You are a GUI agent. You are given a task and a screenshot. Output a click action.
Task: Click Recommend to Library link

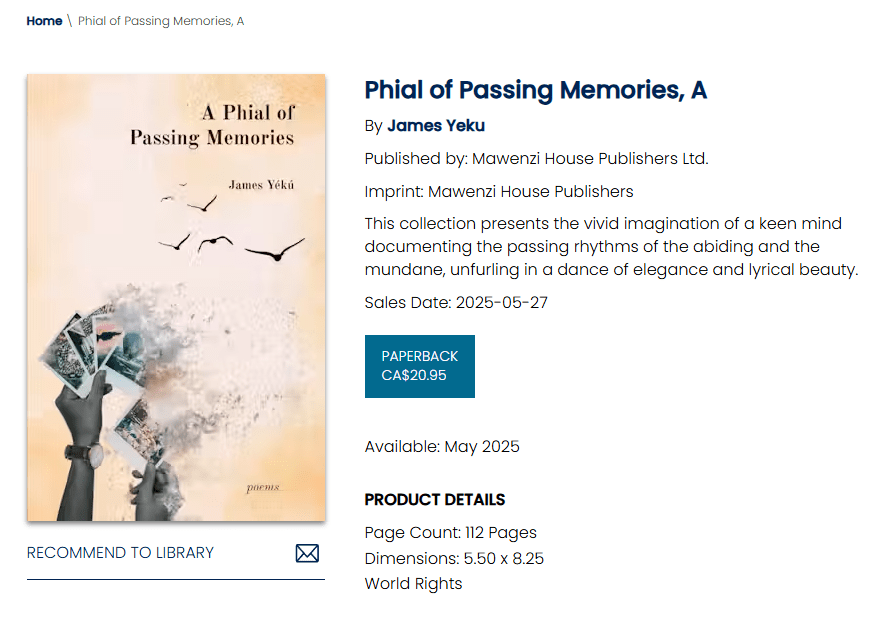[x=120, y=553]
